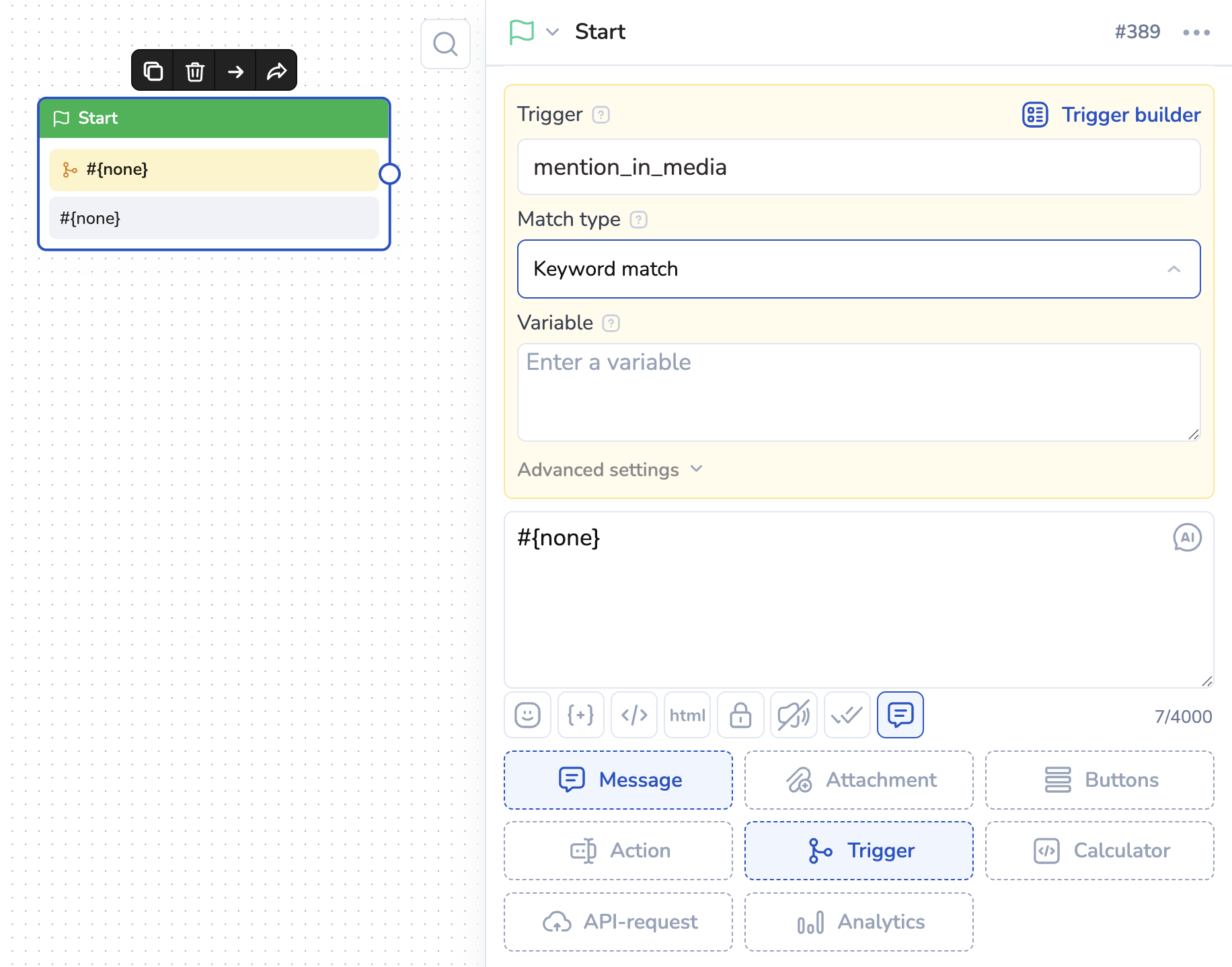The image size is (1232, 967).
Task: Insert a variable with the {+} icon
Action: tap(580, 715)
